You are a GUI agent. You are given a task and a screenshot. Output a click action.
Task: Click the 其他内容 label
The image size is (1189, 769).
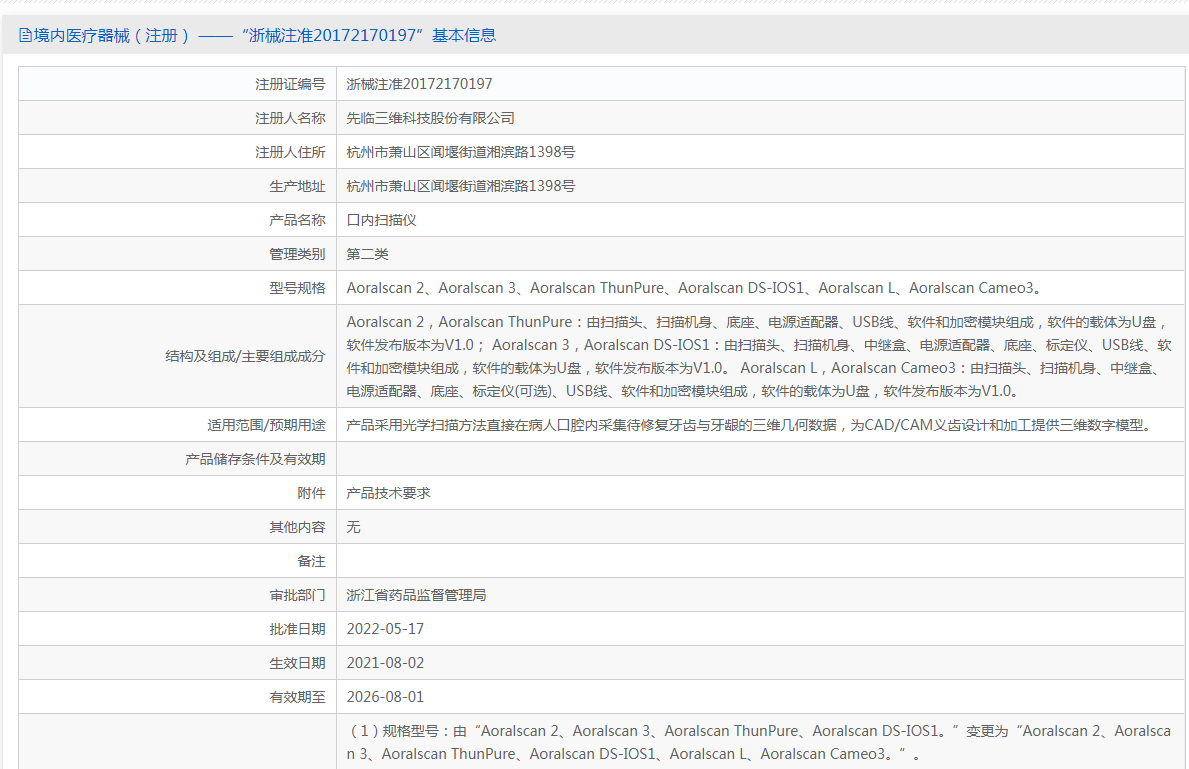pos(297,527)
